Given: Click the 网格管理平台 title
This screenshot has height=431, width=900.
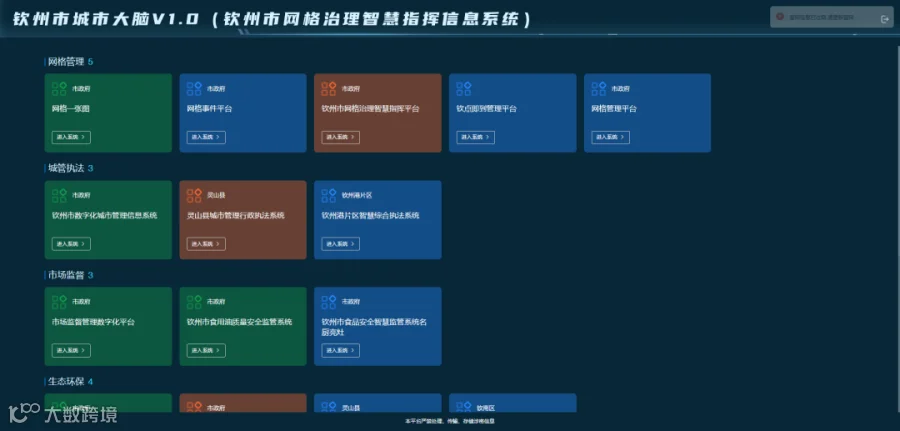Looking at the screenshot, I should click(x=614, y=108).
